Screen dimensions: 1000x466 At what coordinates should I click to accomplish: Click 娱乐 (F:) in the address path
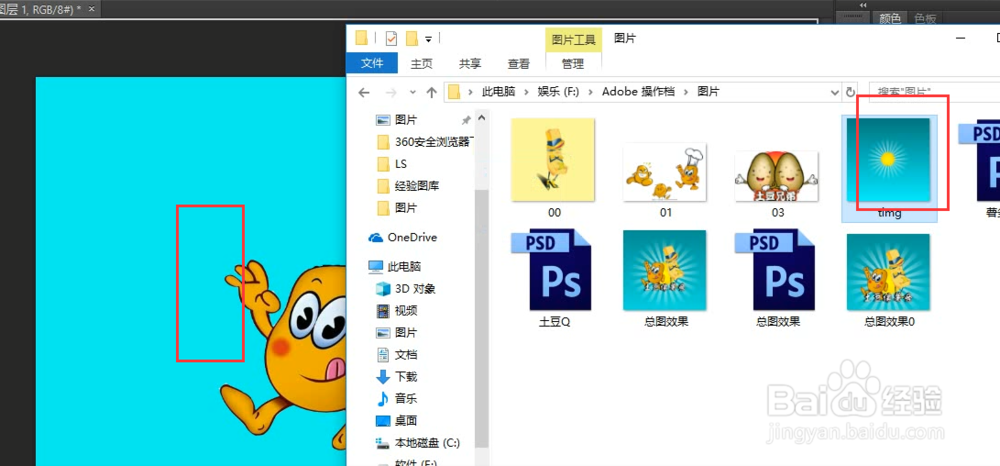pyautogui.click(x=559, y=92)
